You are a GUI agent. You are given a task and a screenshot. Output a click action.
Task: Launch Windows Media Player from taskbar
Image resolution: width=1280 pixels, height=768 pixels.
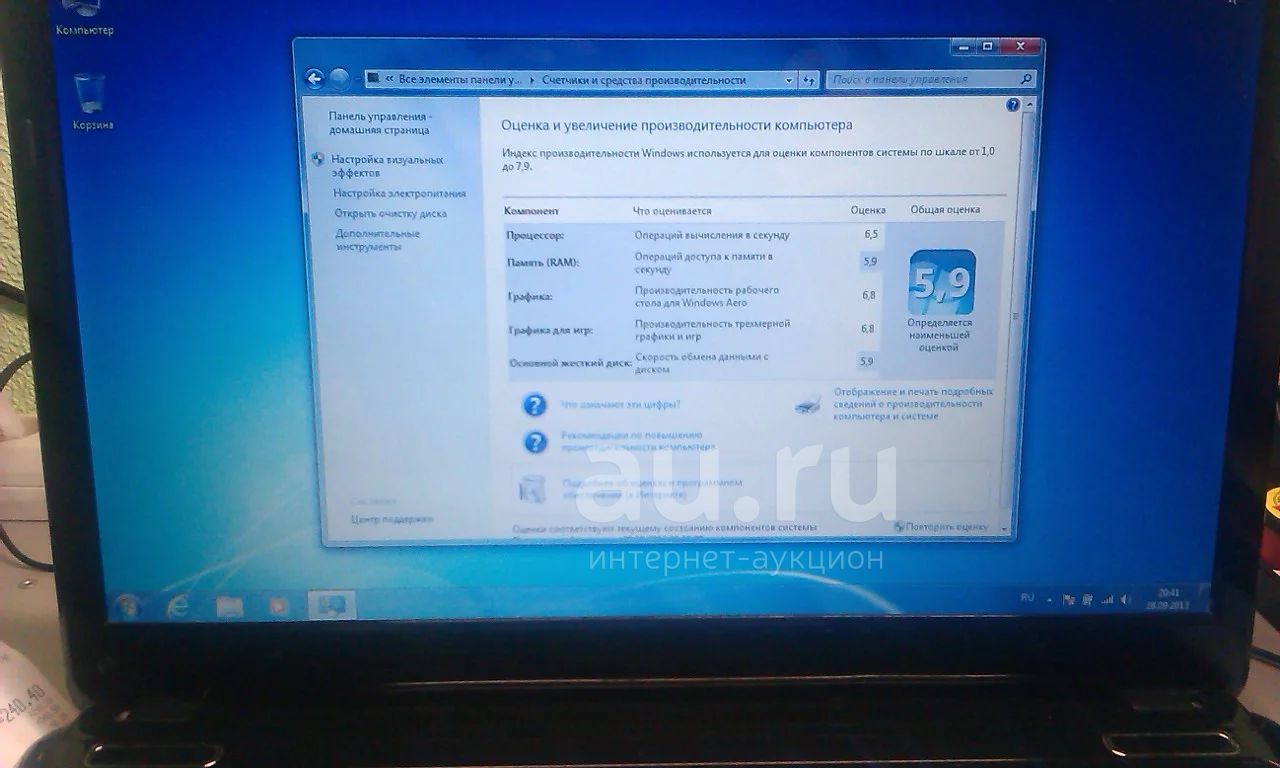279,606
